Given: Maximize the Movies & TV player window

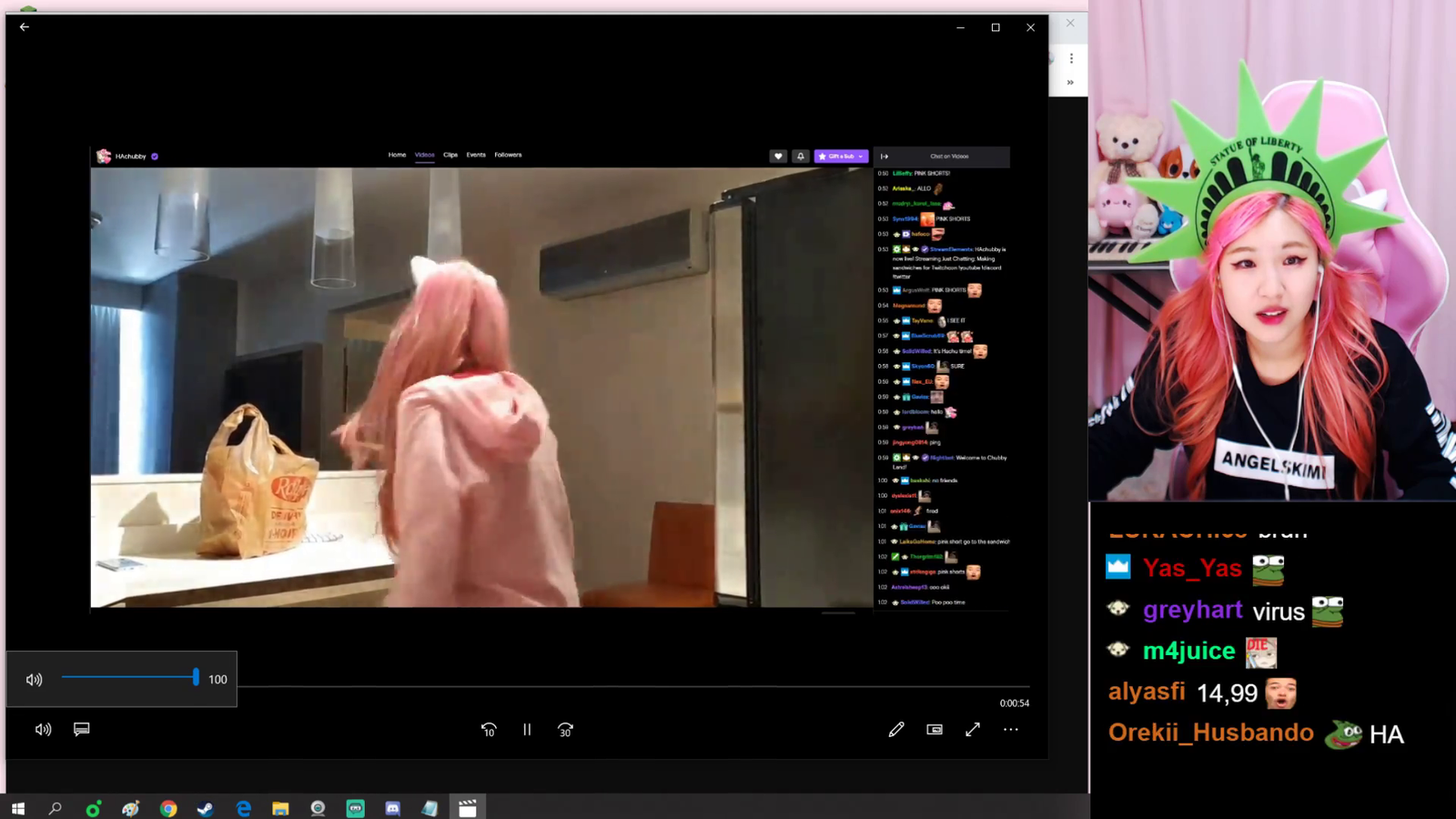Looking at the screenshot, I should (x=996, y=27).
